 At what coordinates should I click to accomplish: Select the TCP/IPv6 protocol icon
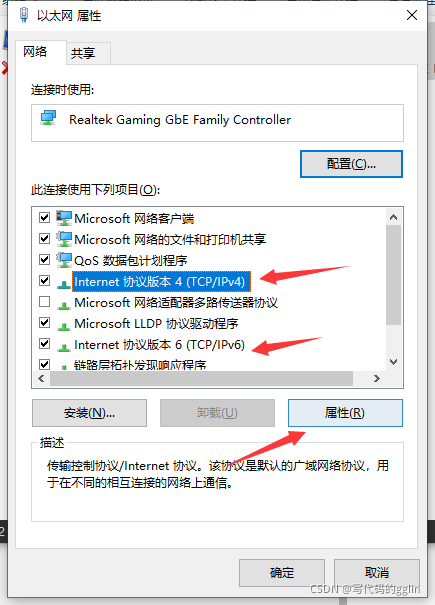point(64,347)
